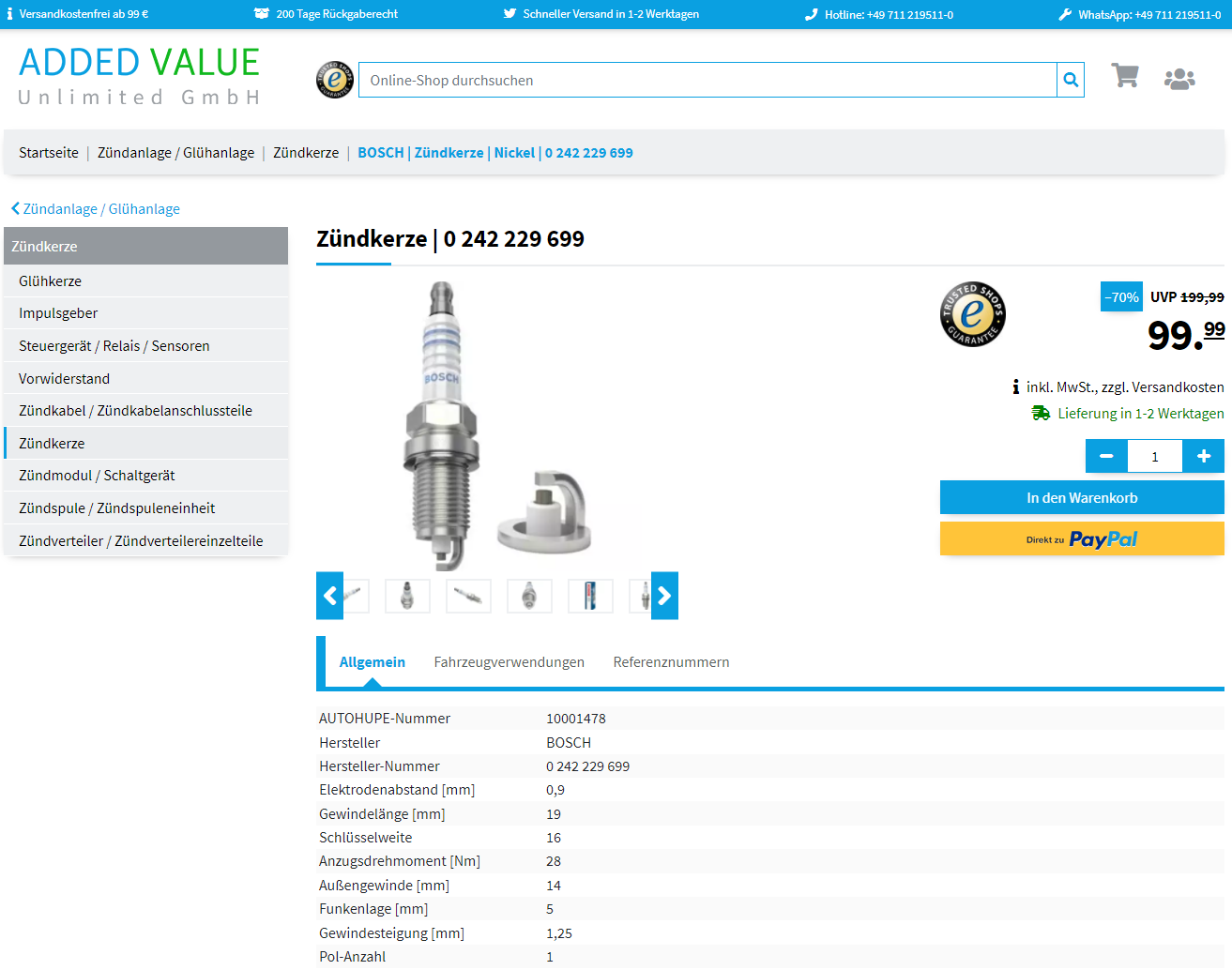Viewport: 1232px width, 970px height.
Task: Click Hersteller-Nummer value 0 242 229 699
Action: [588, 766]
